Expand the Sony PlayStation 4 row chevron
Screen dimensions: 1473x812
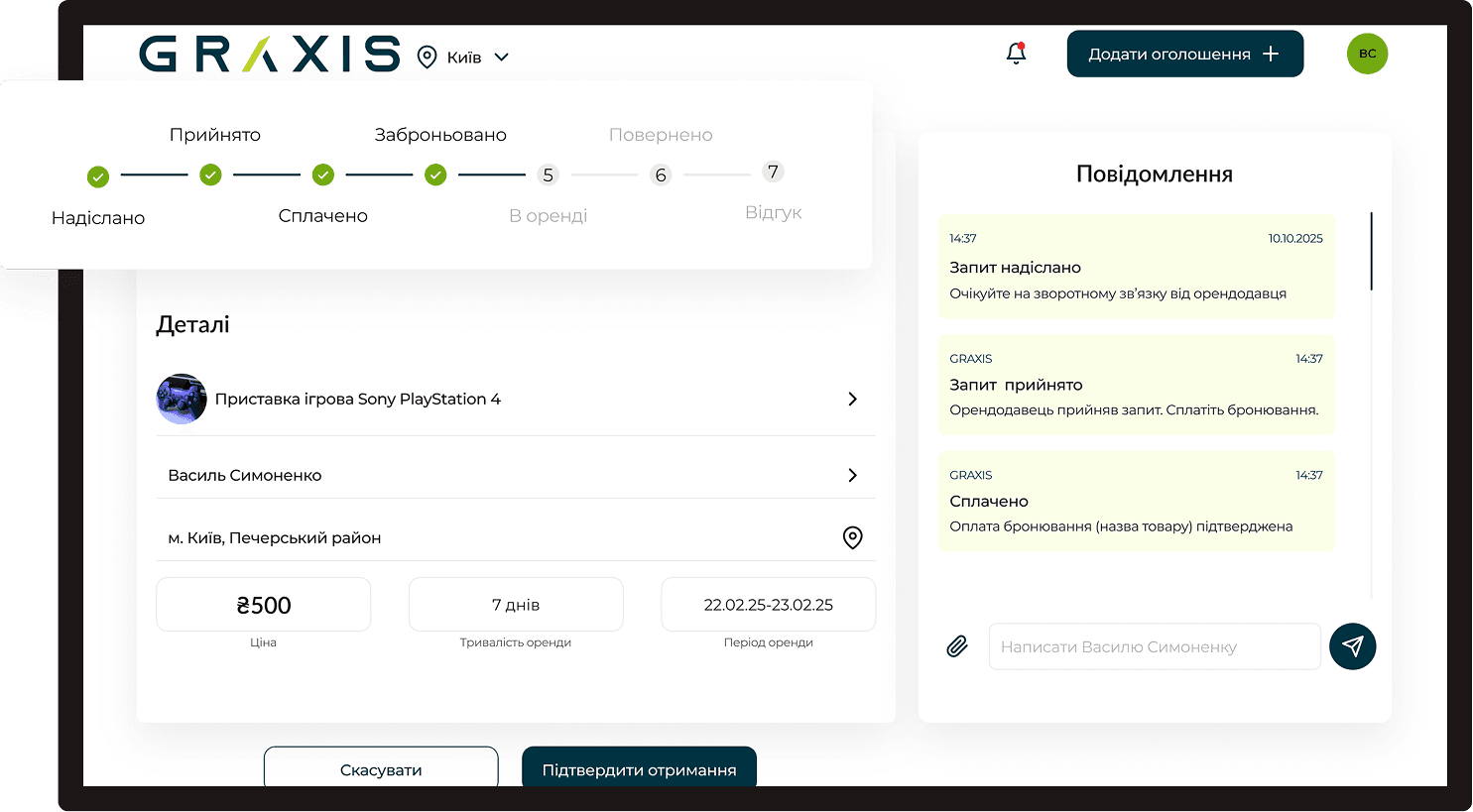852,399
